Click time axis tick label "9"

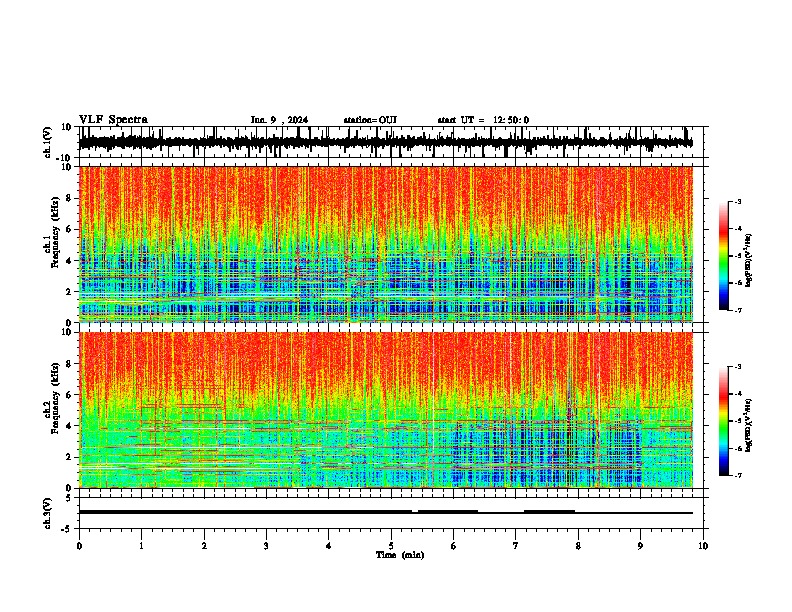[640, 546]
